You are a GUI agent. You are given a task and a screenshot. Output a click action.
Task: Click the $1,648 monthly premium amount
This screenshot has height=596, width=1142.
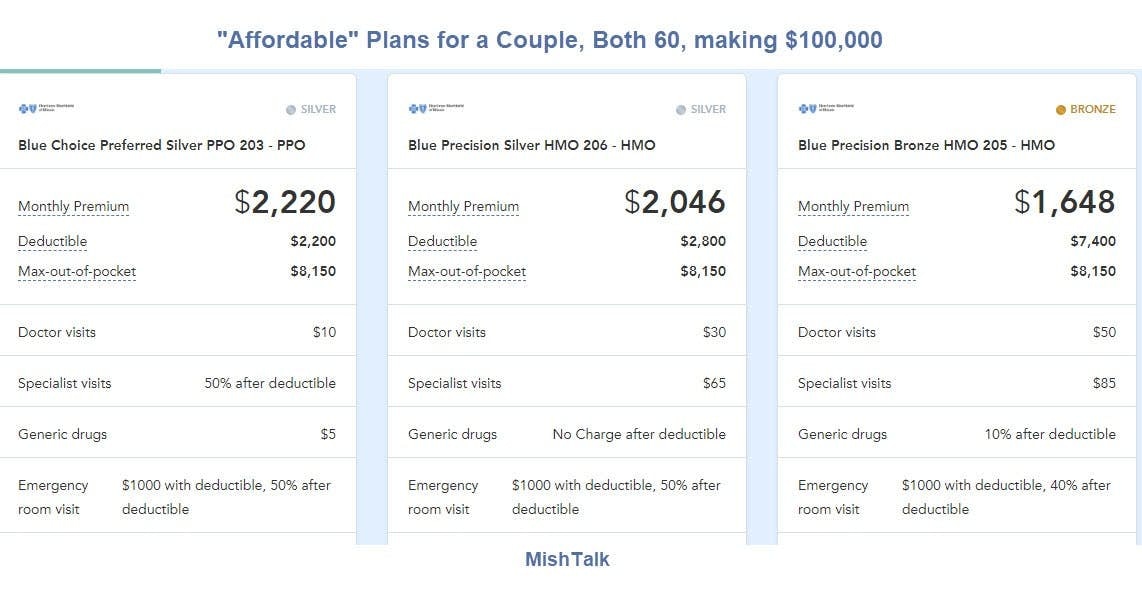point(1065,203)
